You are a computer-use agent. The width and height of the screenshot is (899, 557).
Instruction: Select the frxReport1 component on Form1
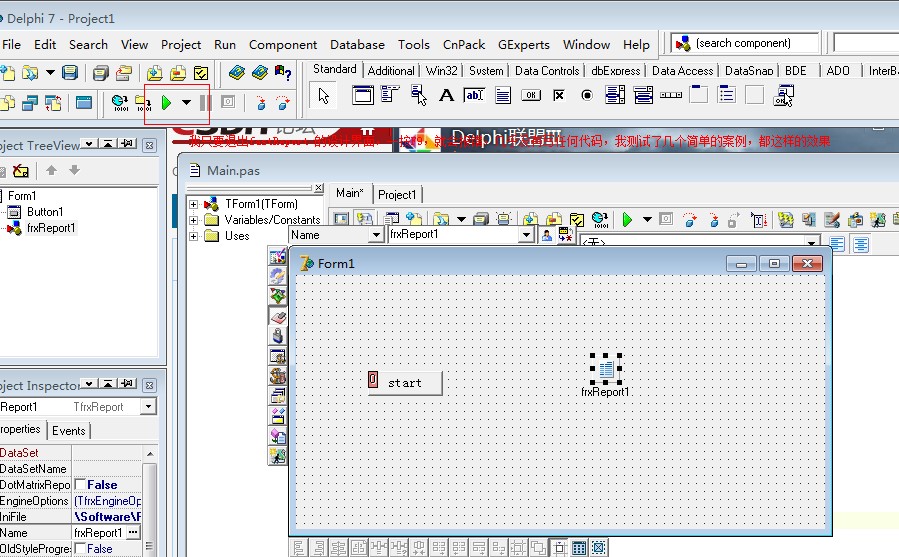tap(606, 369)
